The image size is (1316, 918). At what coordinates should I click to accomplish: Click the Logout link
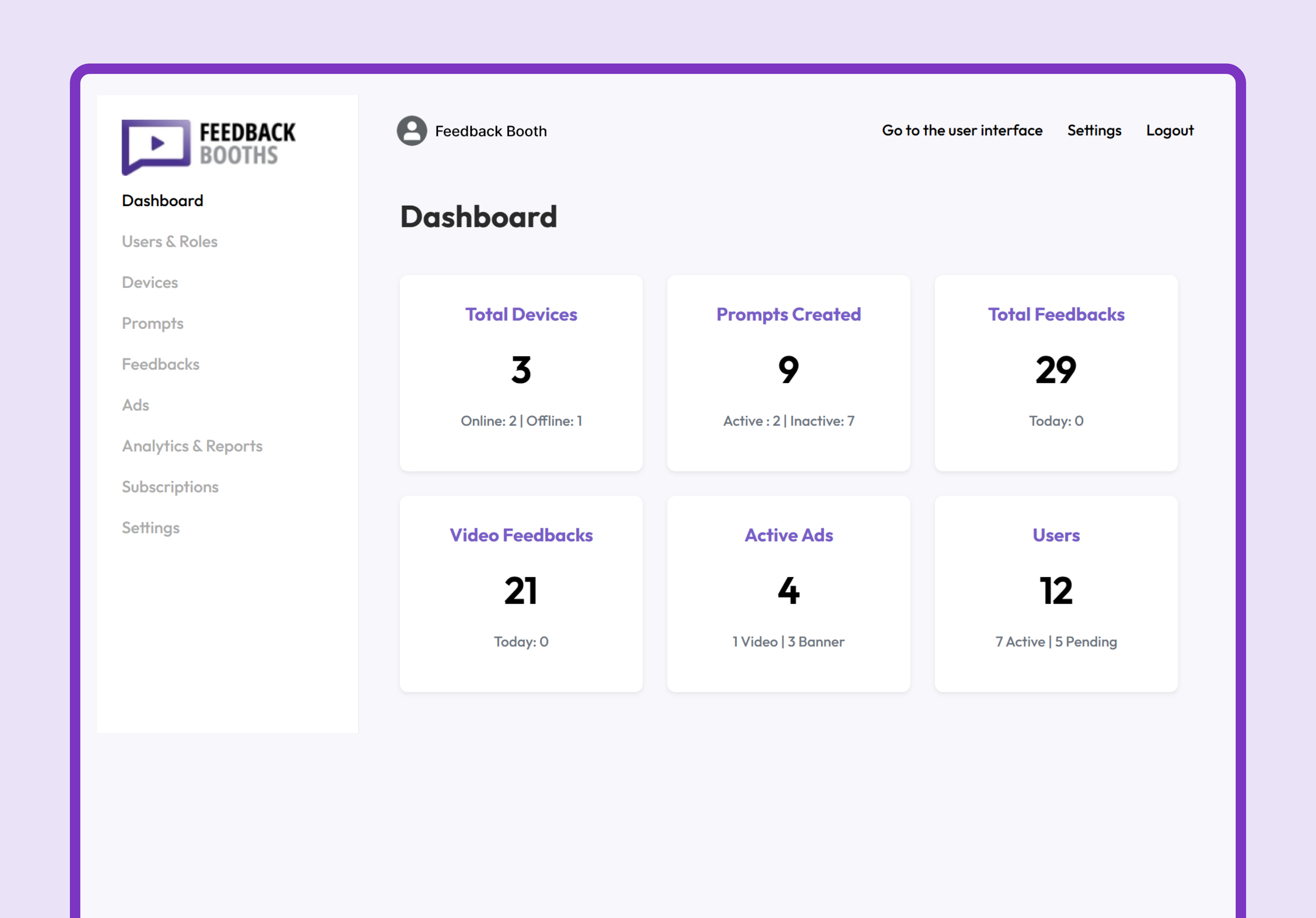[x=1170, y=131]
